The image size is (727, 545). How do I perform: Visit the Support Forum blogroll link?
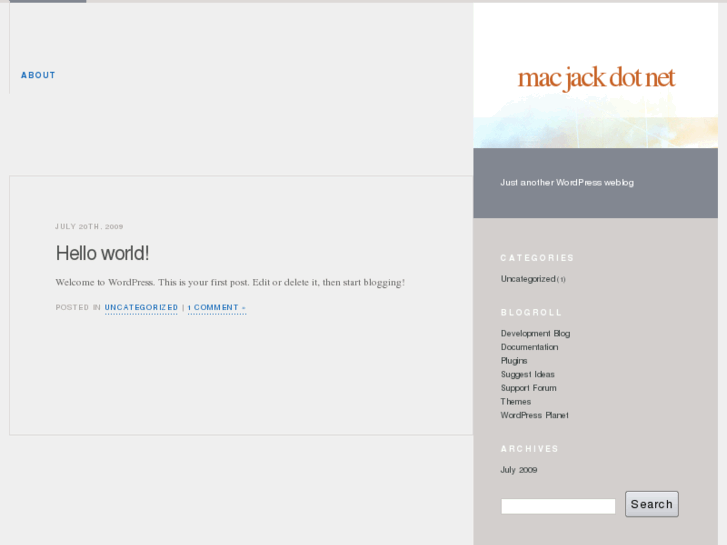[x=529, y=388]
